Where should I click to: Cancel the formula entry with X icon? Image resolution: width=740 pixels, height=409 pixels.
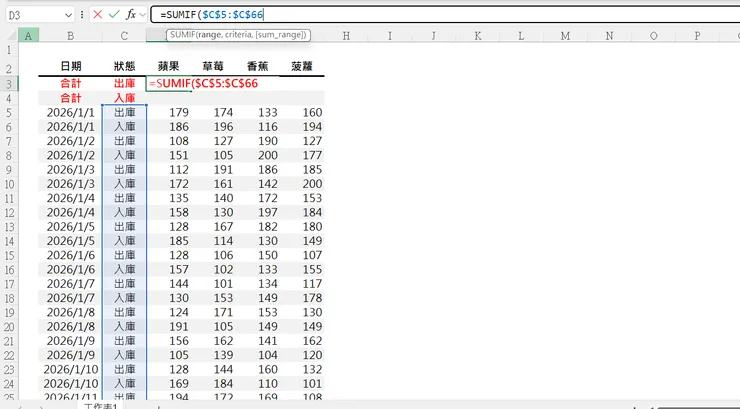pyautogui.click(x=98, y=15)
